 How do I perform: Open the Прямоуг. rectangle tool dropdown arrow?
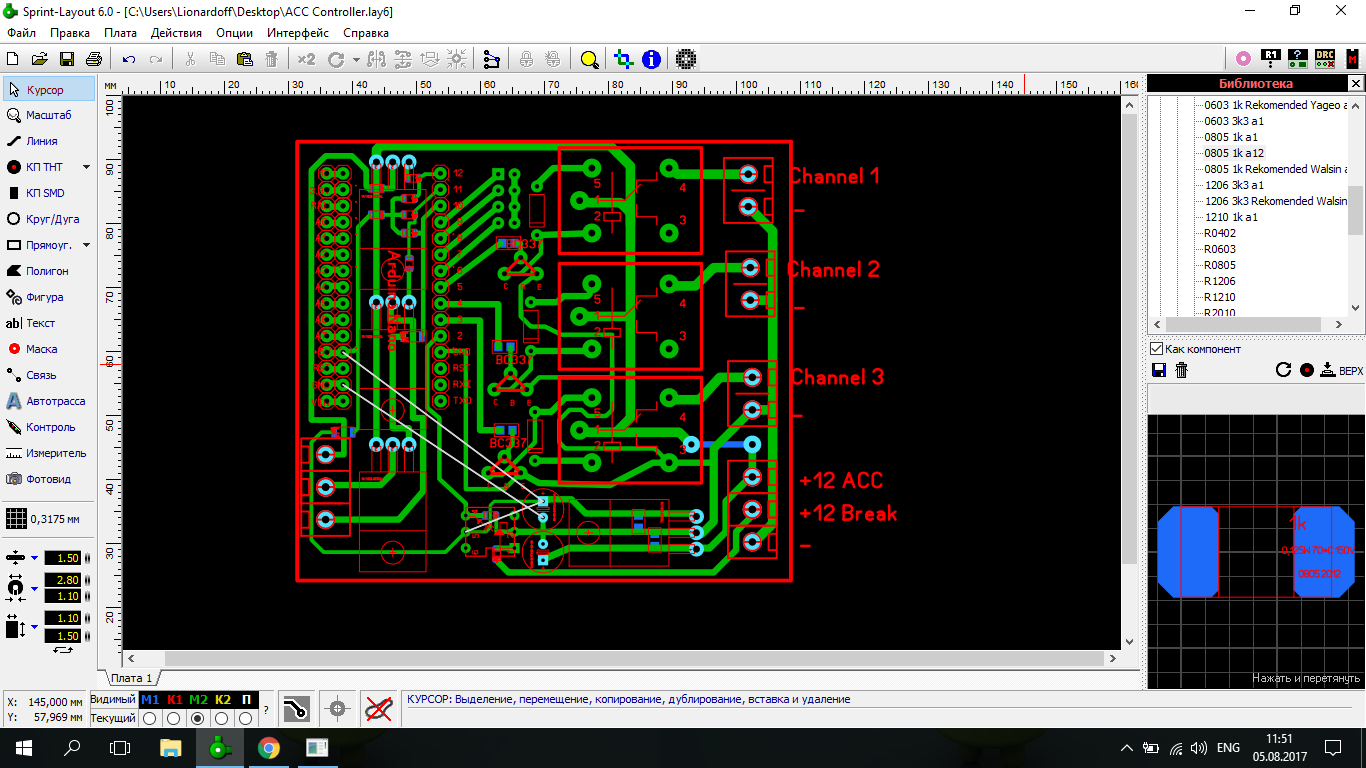(x=86, y=245)
